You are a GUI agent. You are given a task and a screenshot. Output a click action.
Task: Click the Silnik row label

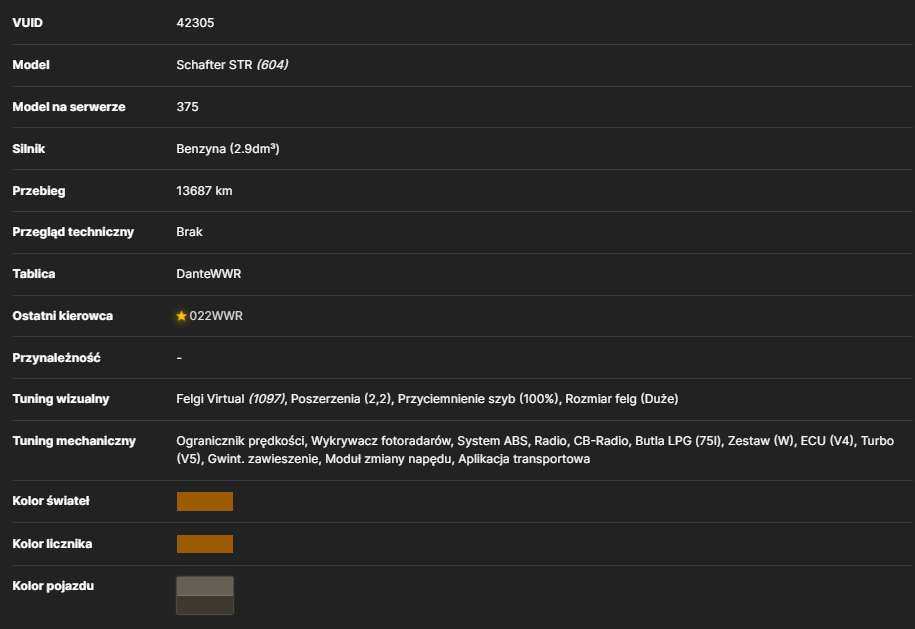[x=29, y=149]
